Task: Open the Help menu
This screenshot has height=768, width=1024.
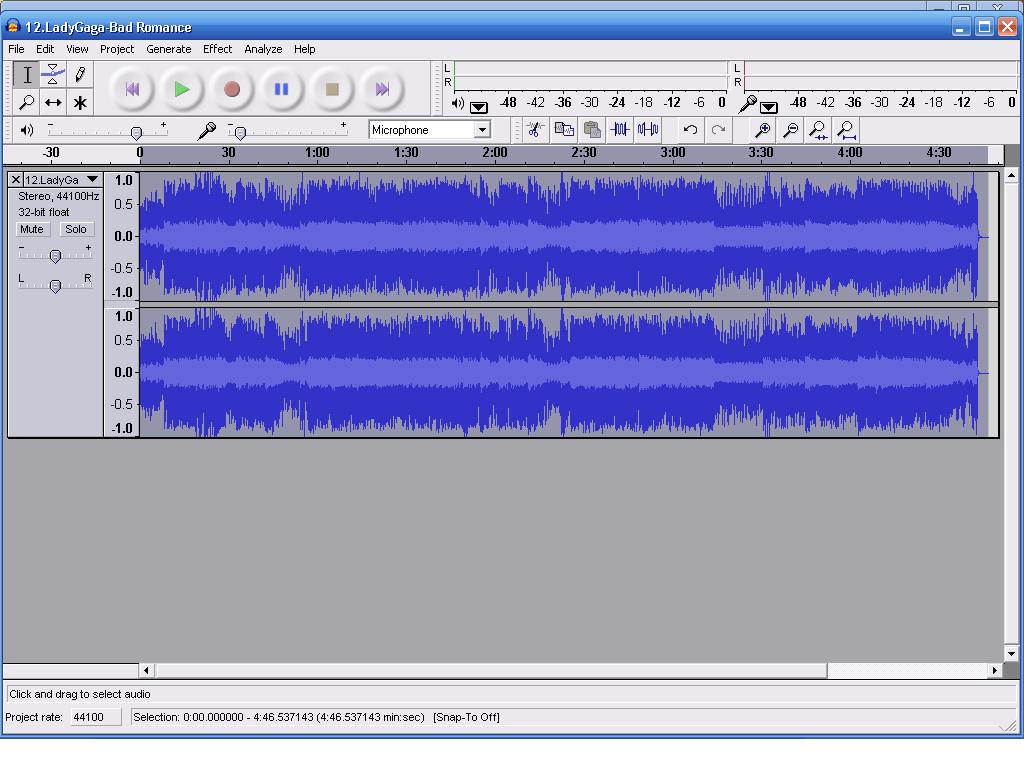Action: click(x=304, y=49)
